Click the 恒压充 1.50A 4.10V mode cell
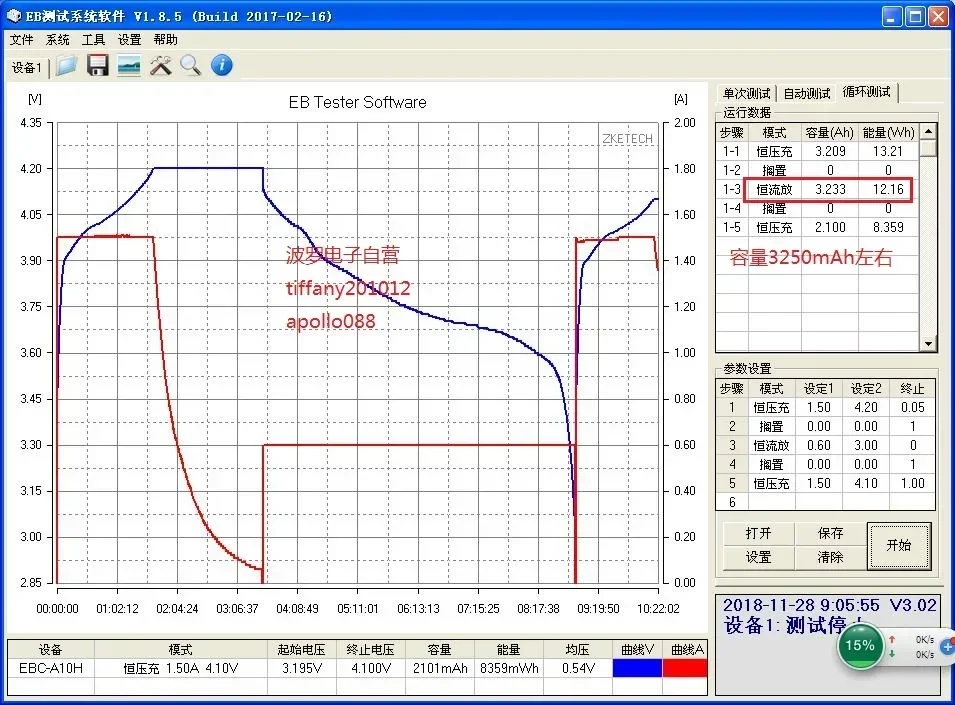 click(180, 668)
